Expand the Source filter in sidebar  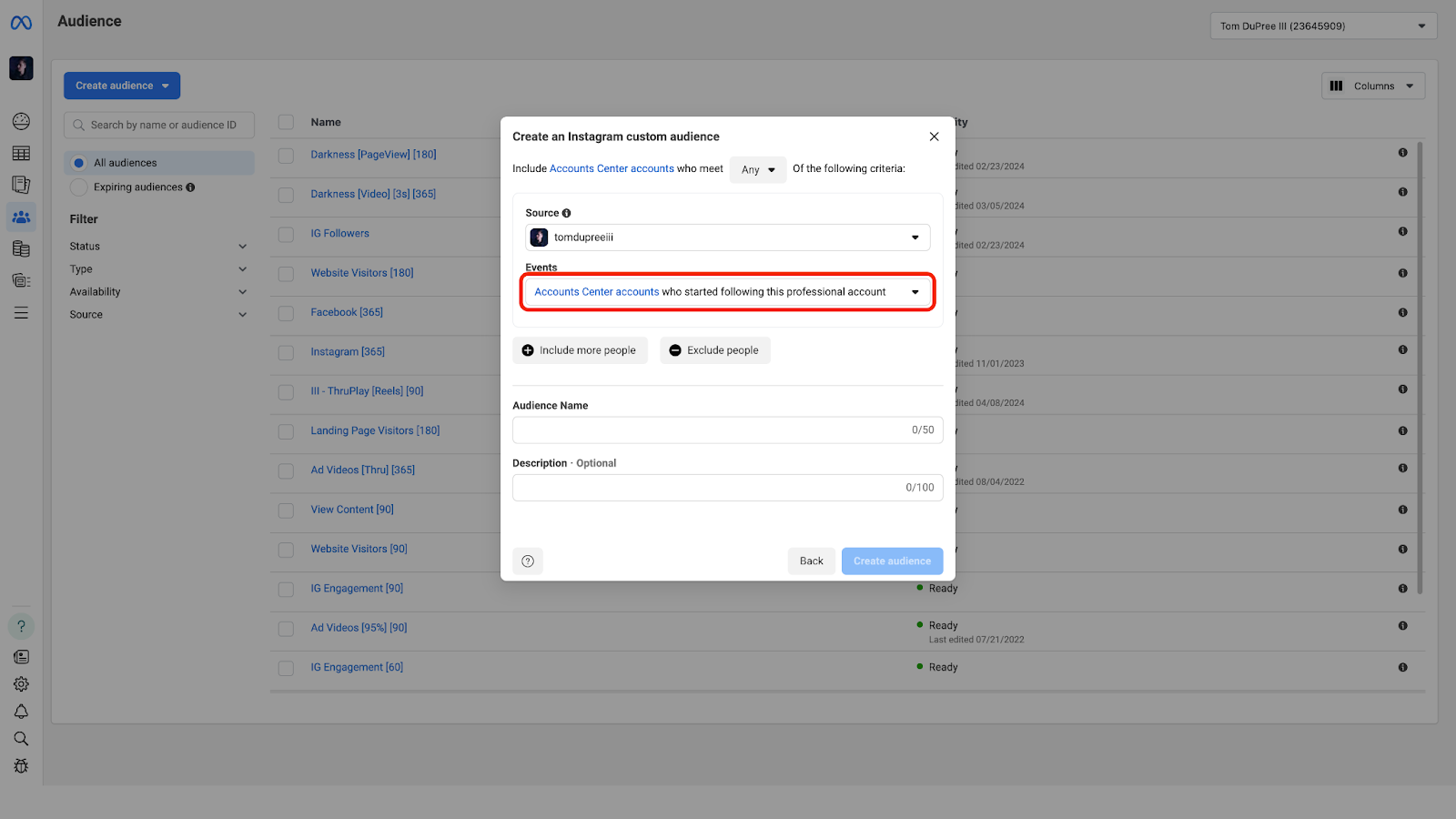pyautogui.click(x=158, y=315)
